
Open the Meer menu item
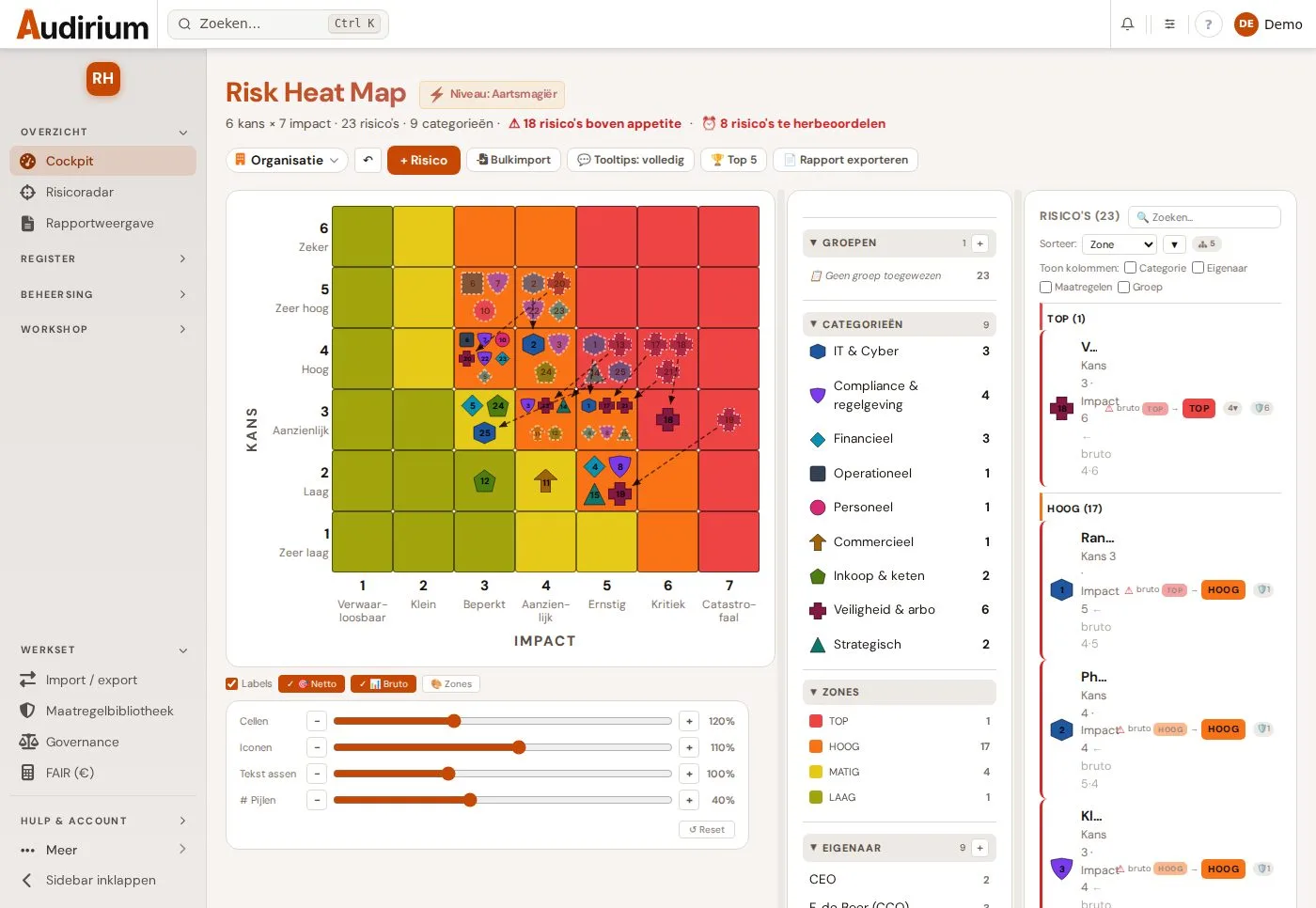pyautogui.click(x=103, y=850)
